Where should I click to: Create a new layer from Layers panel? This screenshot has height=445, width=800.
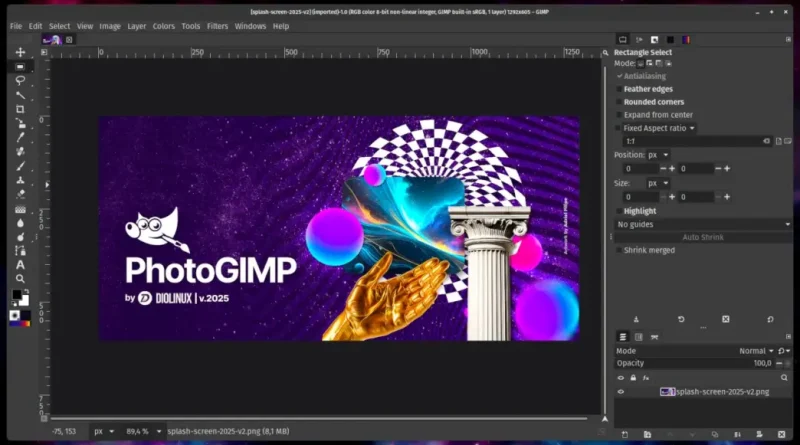click(x=623, y=434)
